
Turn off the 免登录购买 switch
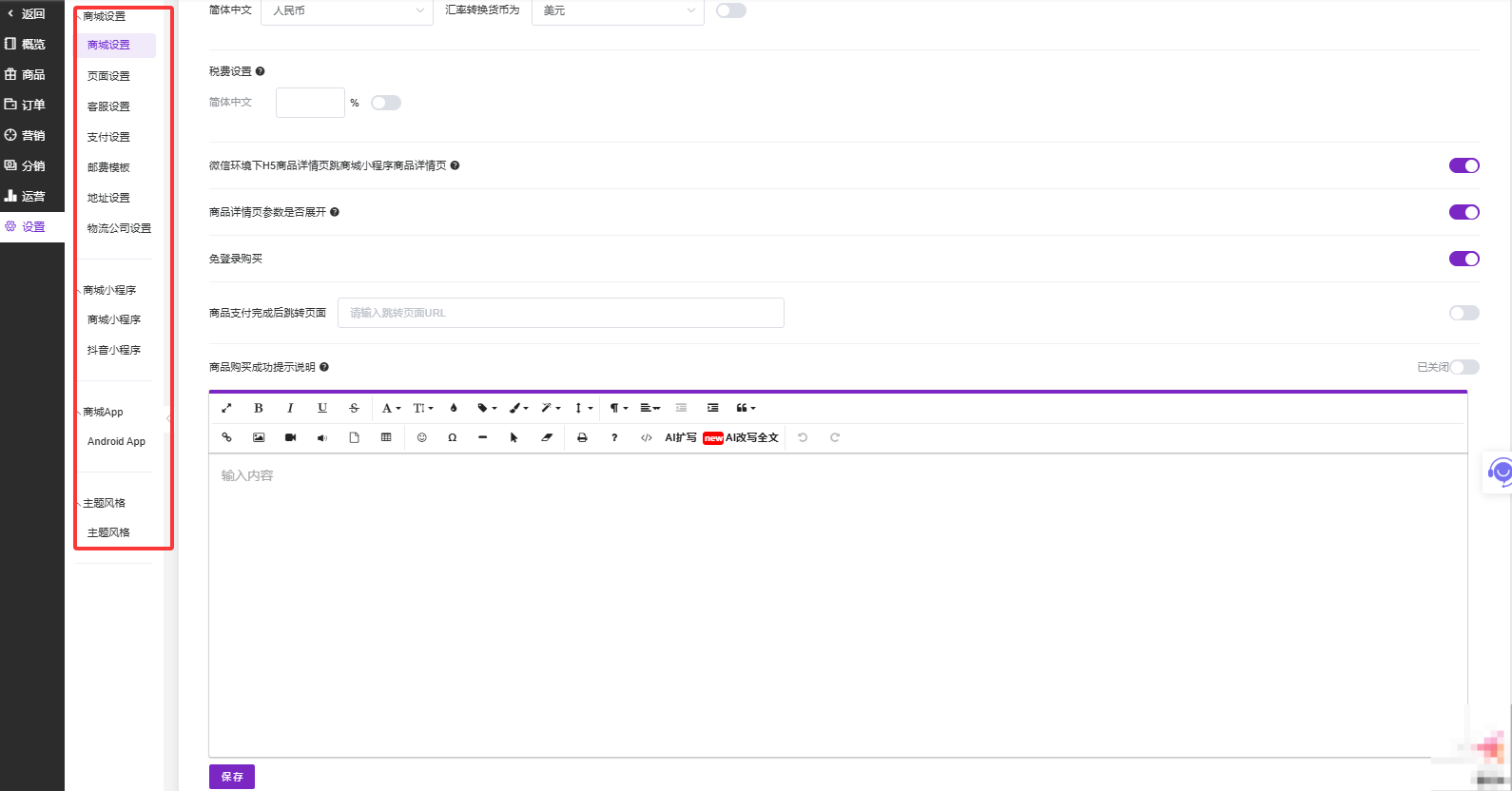(x=1464, y=259)
